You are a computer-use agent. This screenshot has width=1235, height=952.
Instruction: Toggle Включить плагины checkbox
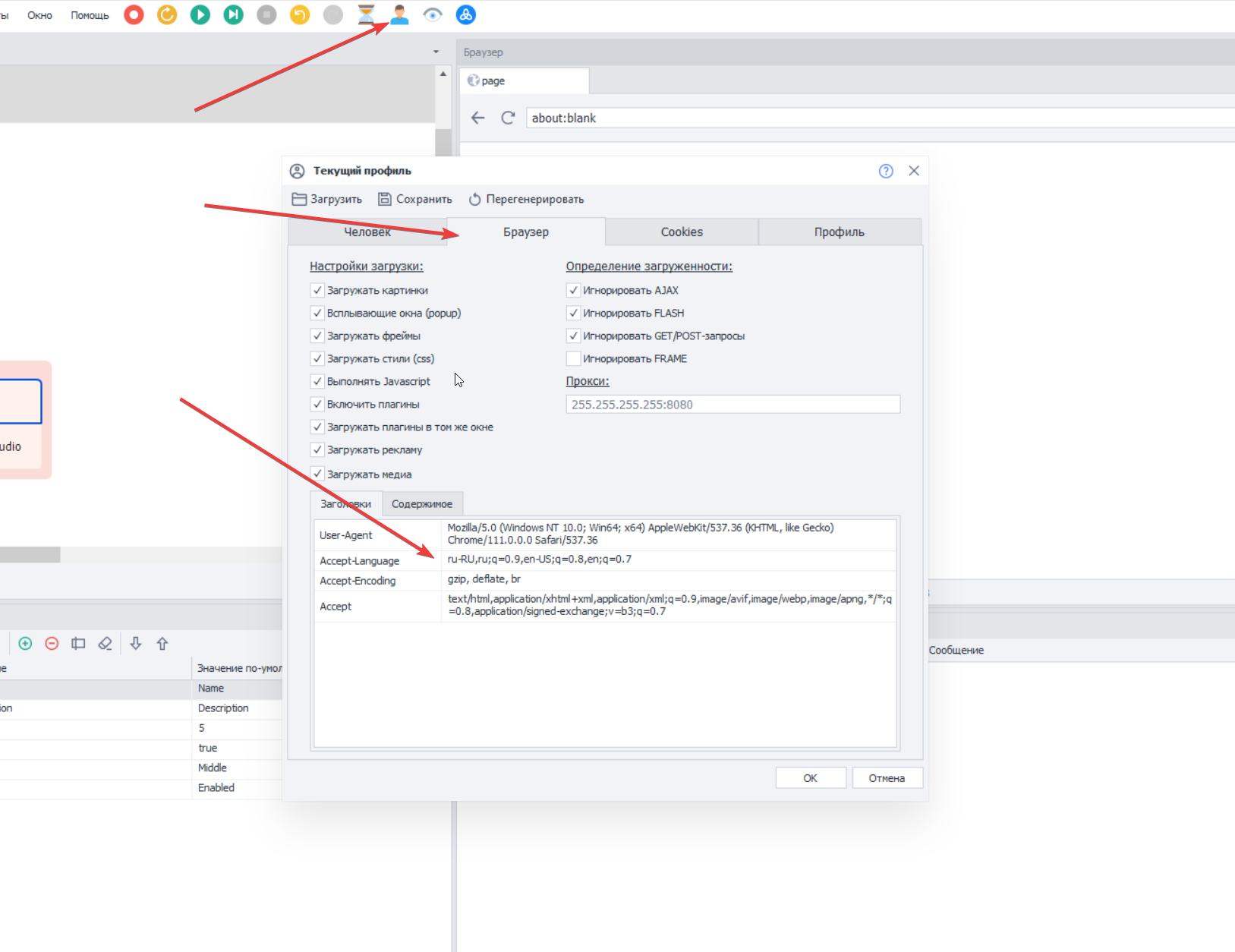pos(317,404)
